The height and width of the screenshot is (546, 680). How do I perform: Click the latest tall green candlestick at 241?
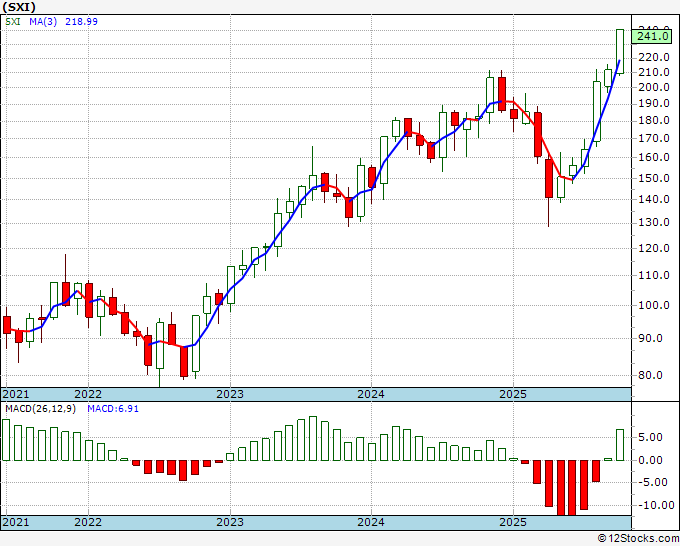pos(620,52)
